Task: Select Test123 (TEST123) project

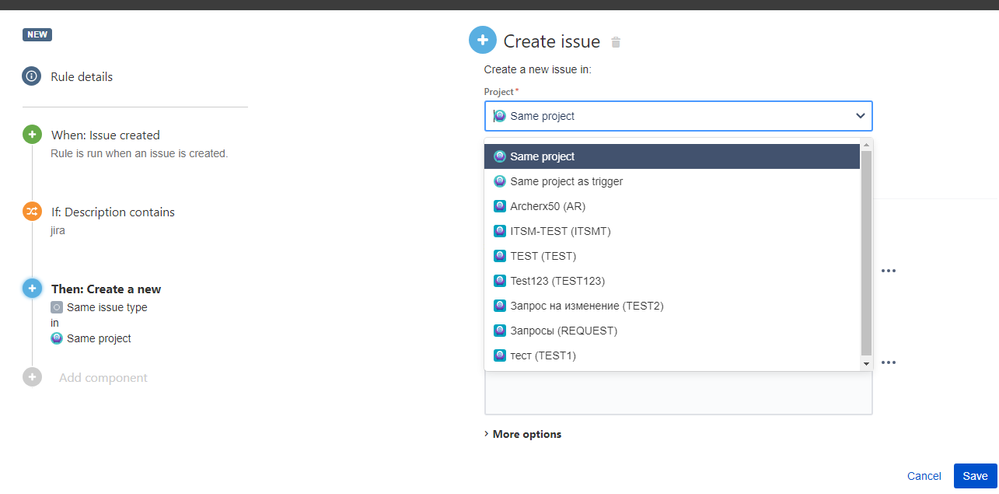Action: pyautogui.click(x=672, y=281)
